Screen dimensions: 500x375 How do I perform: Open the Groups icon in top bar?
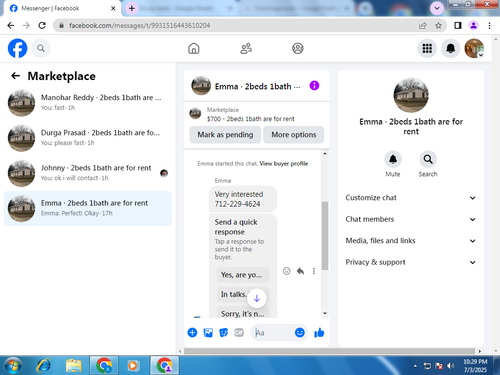[x=298, y=48]
